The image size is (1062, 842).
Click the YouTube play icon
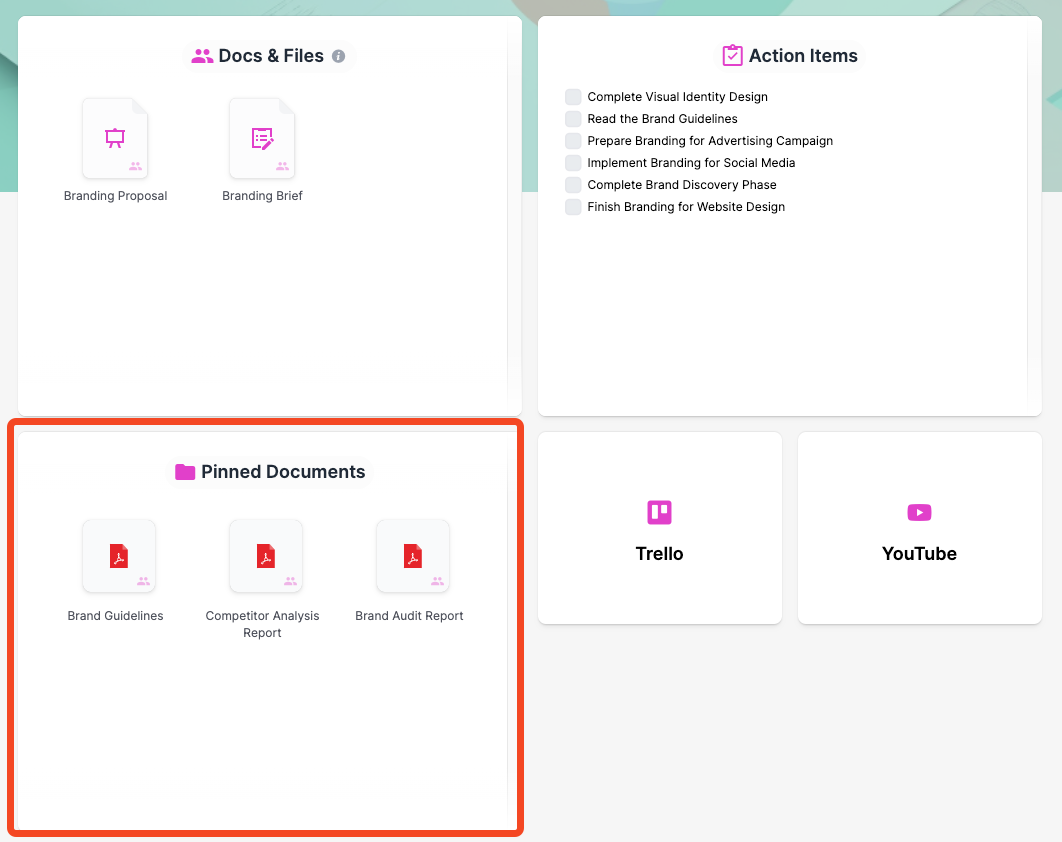pyautogui.click(x=919, y=512)
